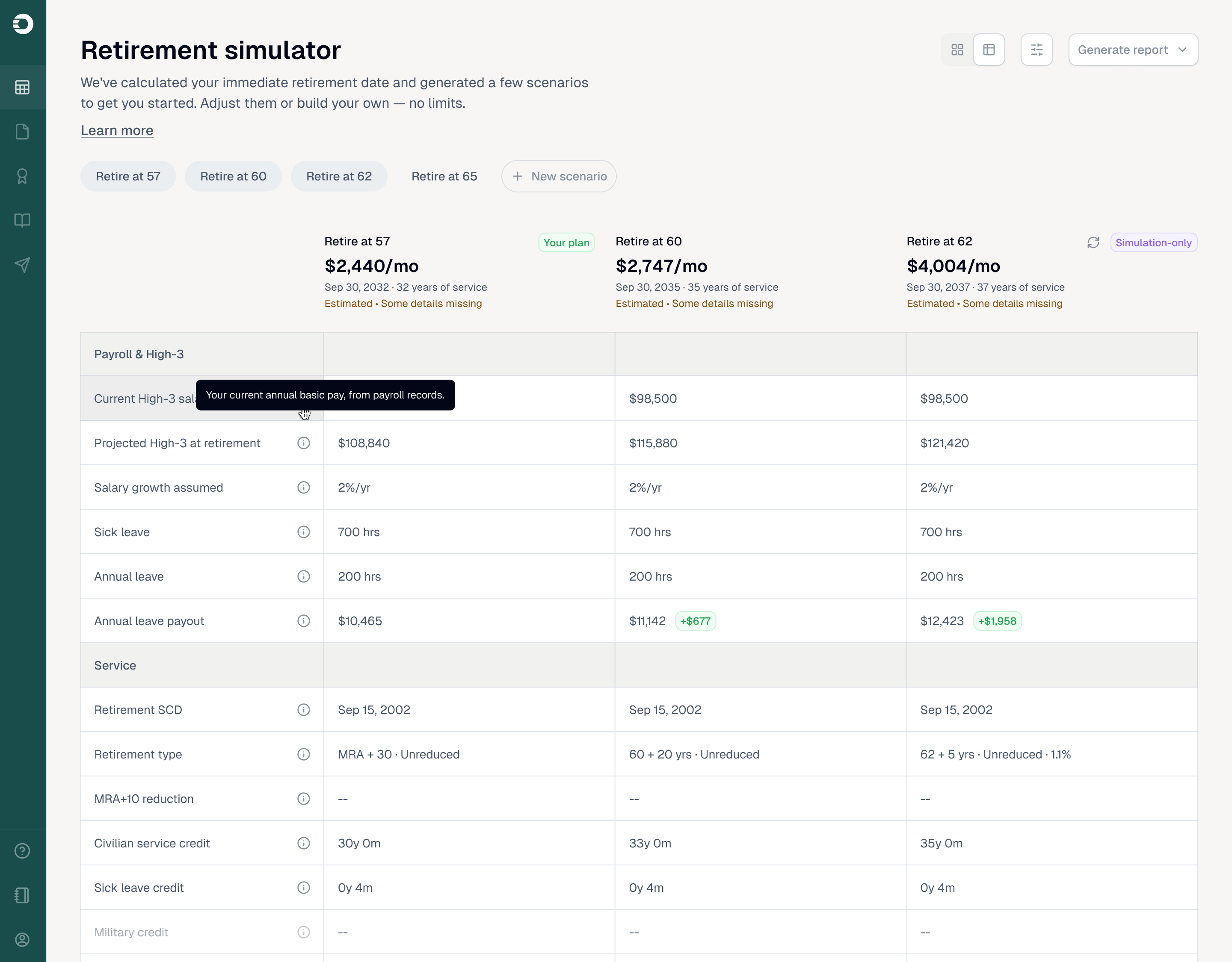Show info for Salary growth assumed
The height and width of the screenshot is (962, 1232).
[x=303, y=487]
